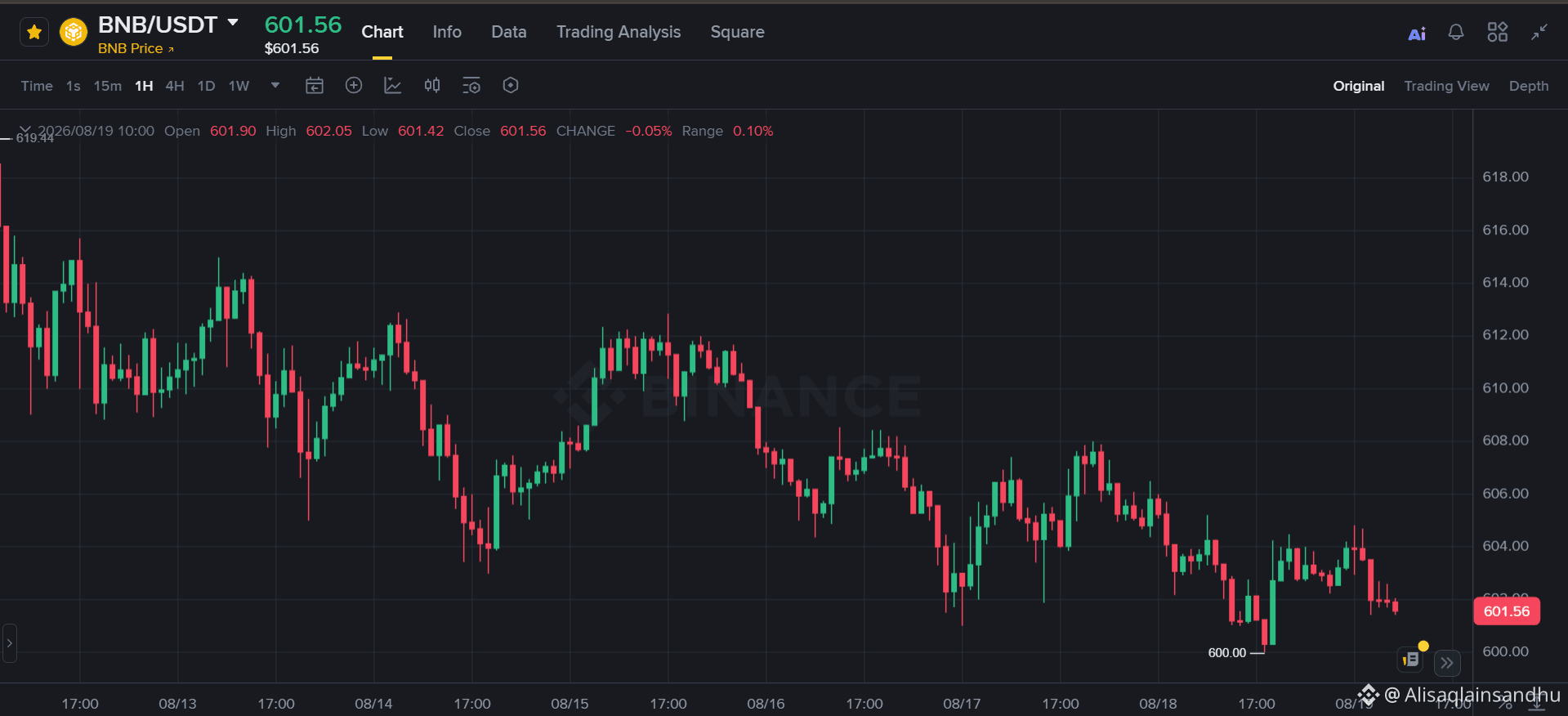Click the Close value 601.56
1568x716 pixels.
point(523,131)
